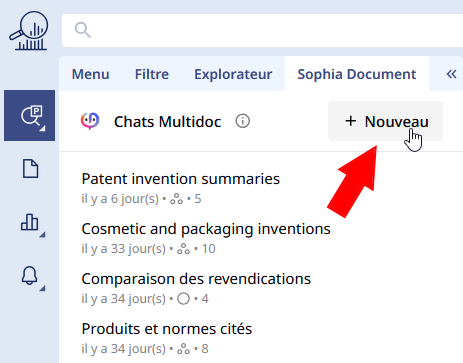Viewport: 463px width, 363px height.
Task: Open the alerts bell sidebar icon
Action: coord(29,276)
